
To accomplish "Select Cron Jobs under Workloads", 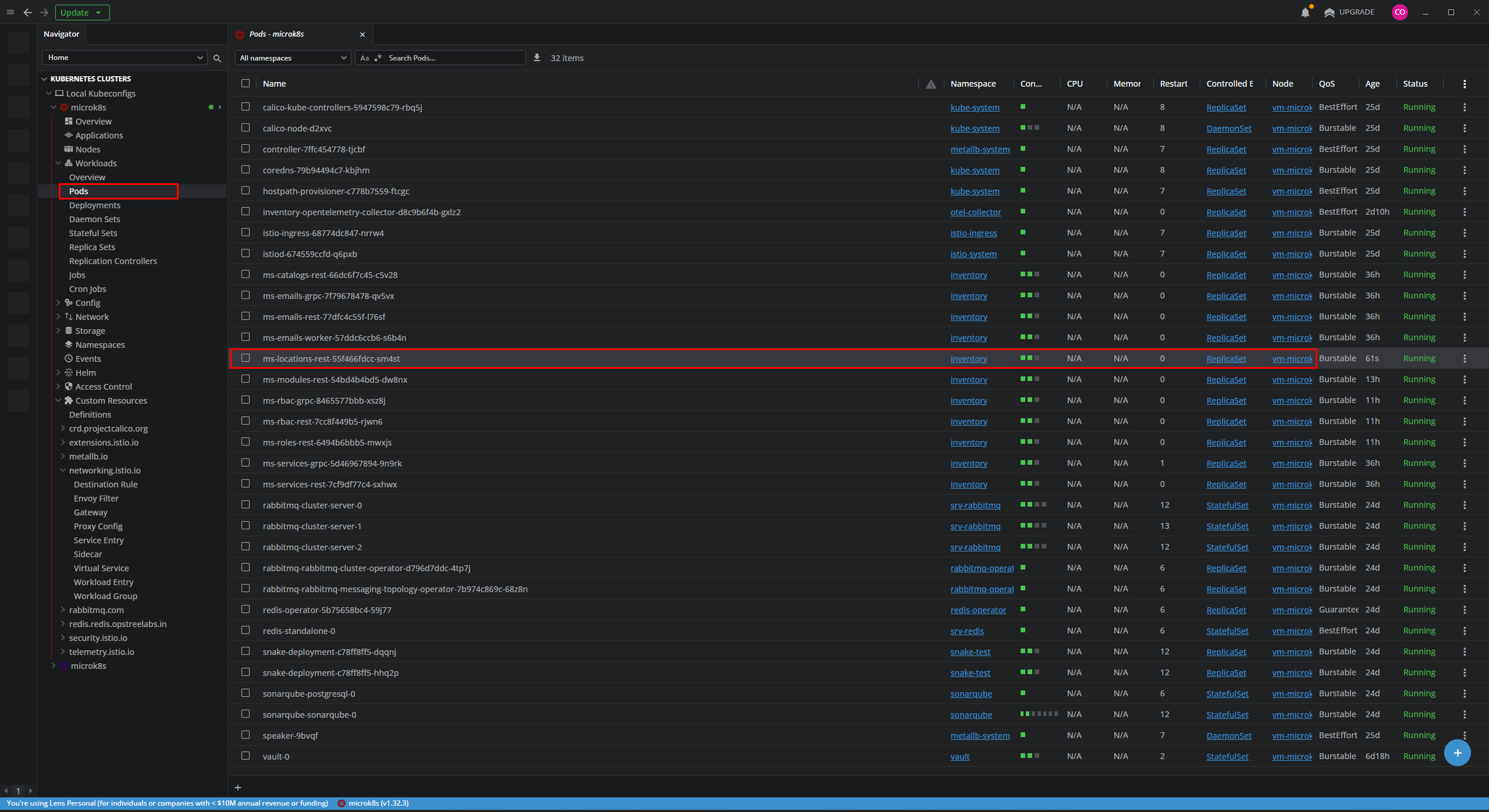I will (88, 289).
